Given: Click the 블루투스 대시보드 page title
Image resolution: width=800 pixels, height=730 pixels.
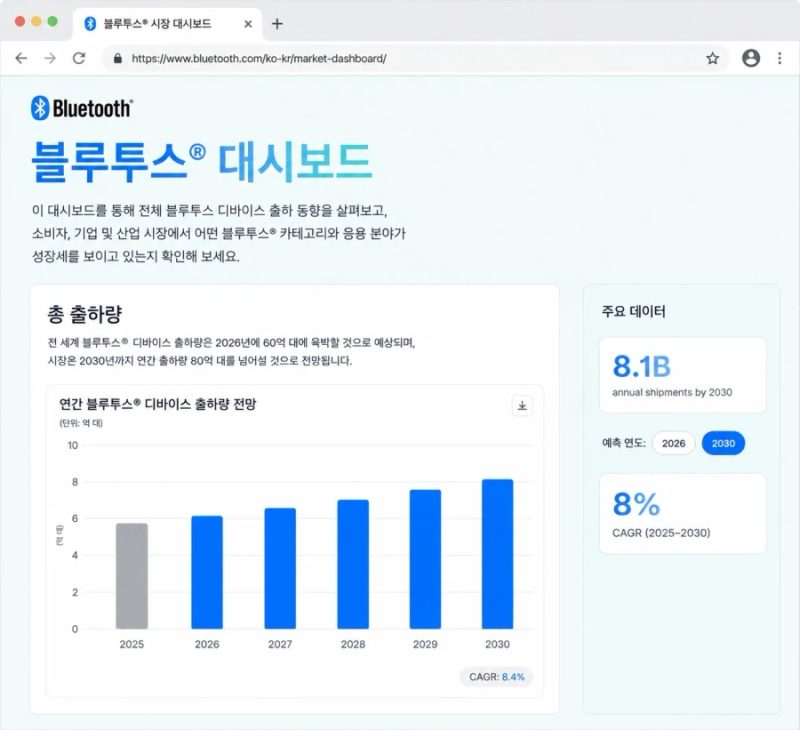Looking at the screenshot, I should point(202,162).
